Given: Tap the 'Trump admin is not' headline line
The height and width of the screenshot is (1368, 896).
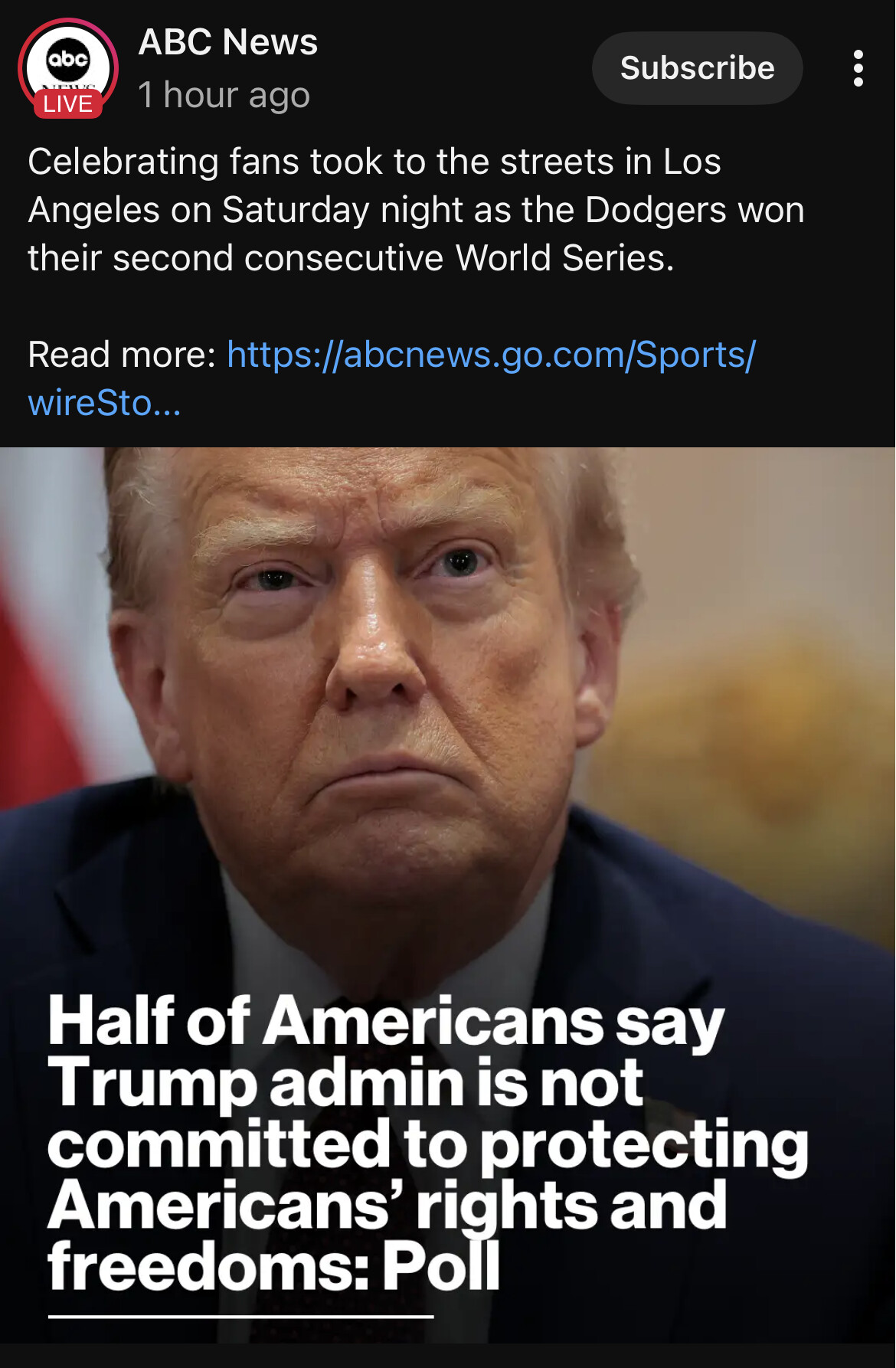Looking at the screenshot, I should (x=345, y=1084).
